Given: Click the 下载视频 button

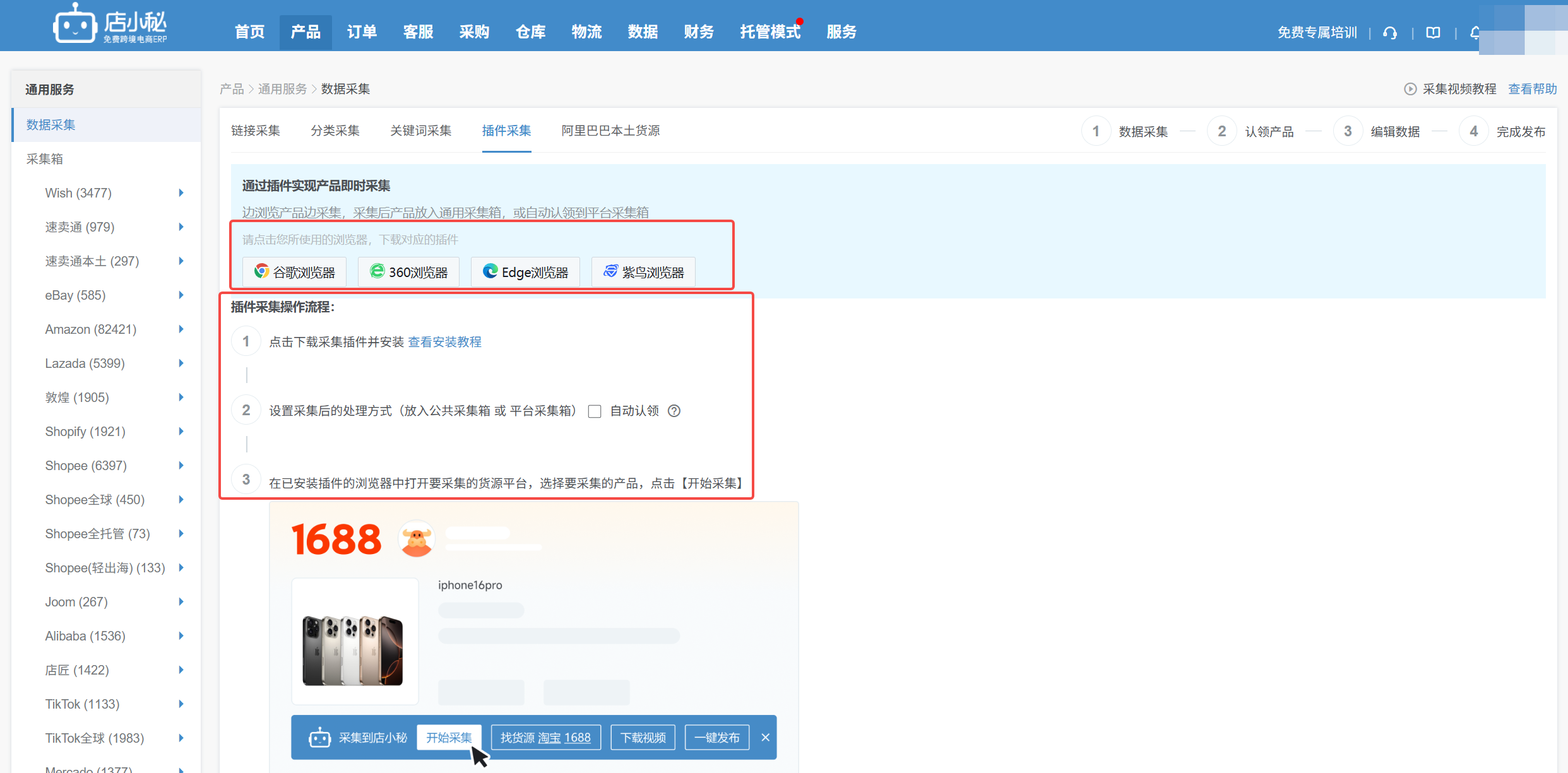Looking at the screenshot, I should tap(643, 738).
